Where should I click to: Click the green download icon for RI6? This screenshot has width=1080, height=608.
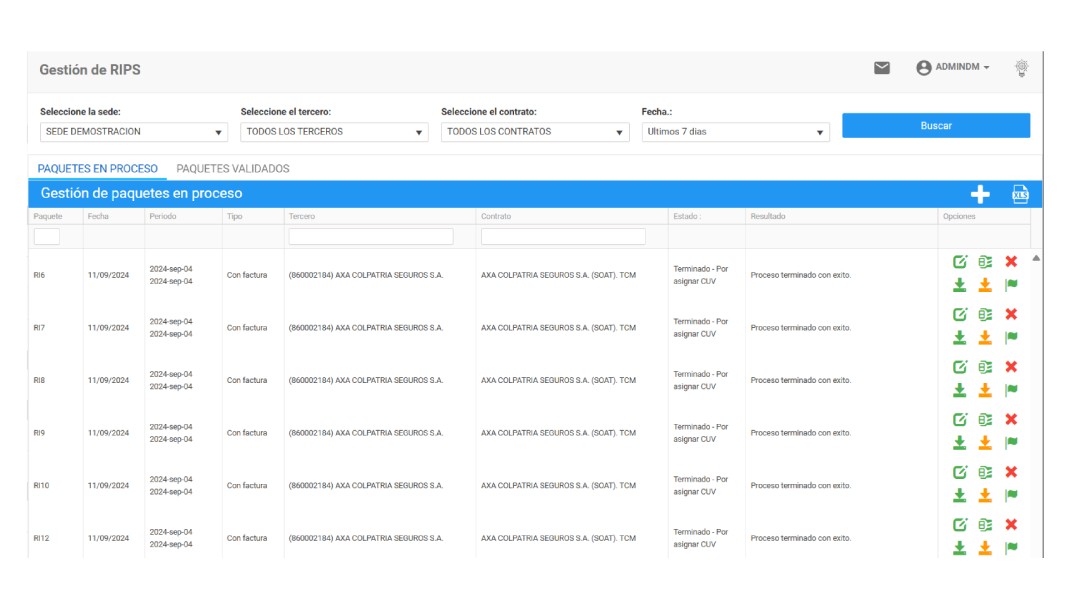click(x=959, y=284)
